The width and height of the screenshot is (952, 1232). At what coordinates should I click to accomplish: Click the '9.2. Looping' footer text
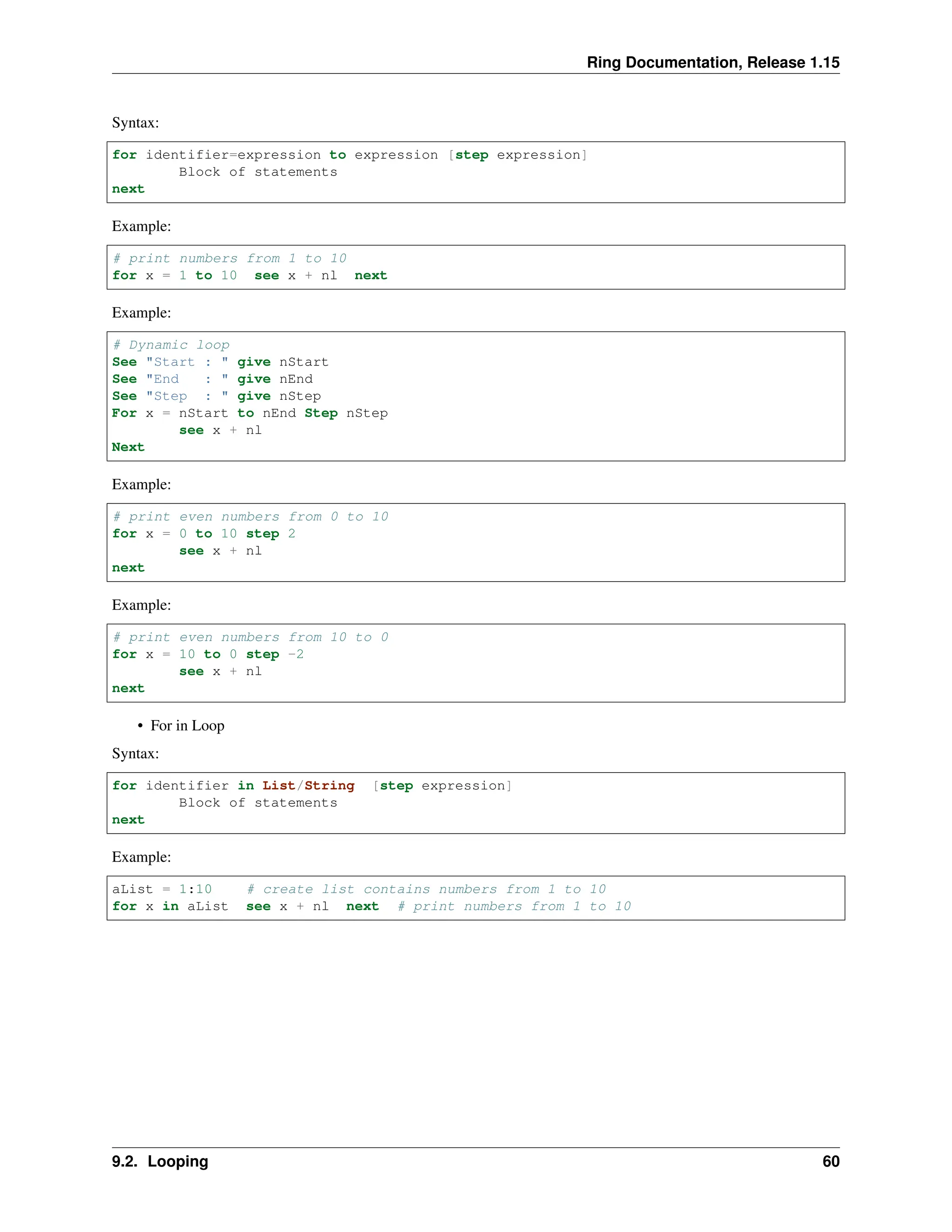(159, 1161)
